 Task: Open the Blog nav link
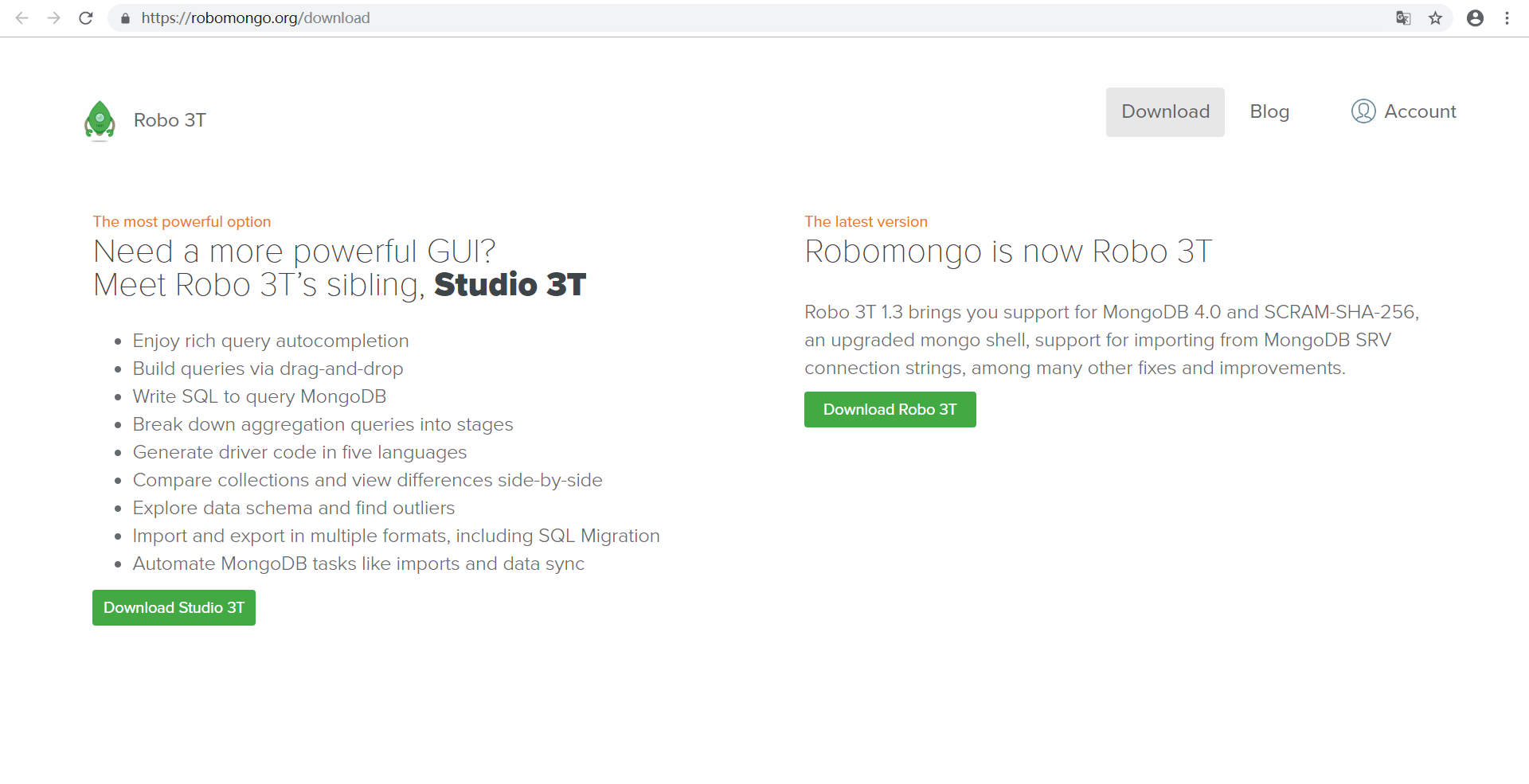point(1269,112)
